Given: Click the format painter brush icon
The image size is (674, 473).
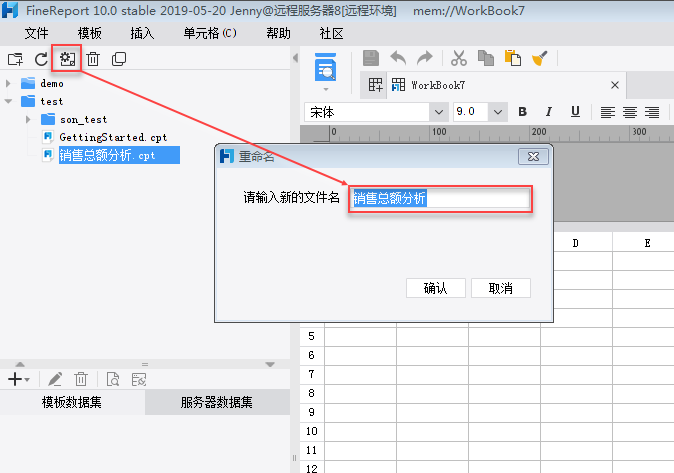Looking at the screenshot, I should click(539, 58).
